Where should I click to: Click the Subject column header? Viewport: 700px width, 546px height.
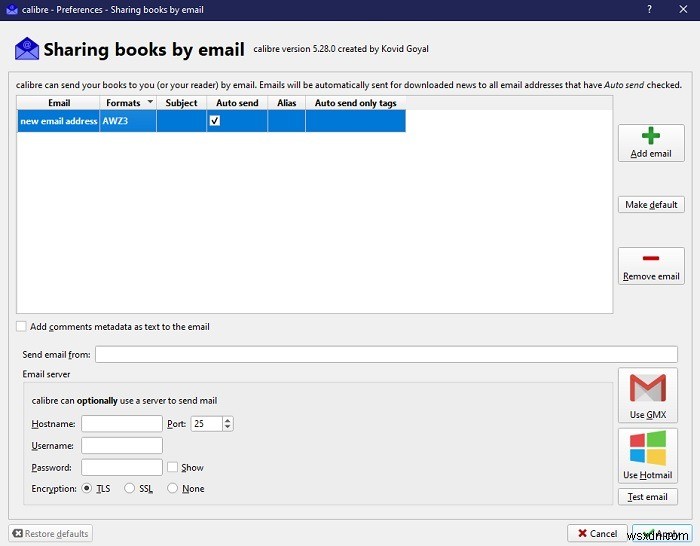pos(181,103)
